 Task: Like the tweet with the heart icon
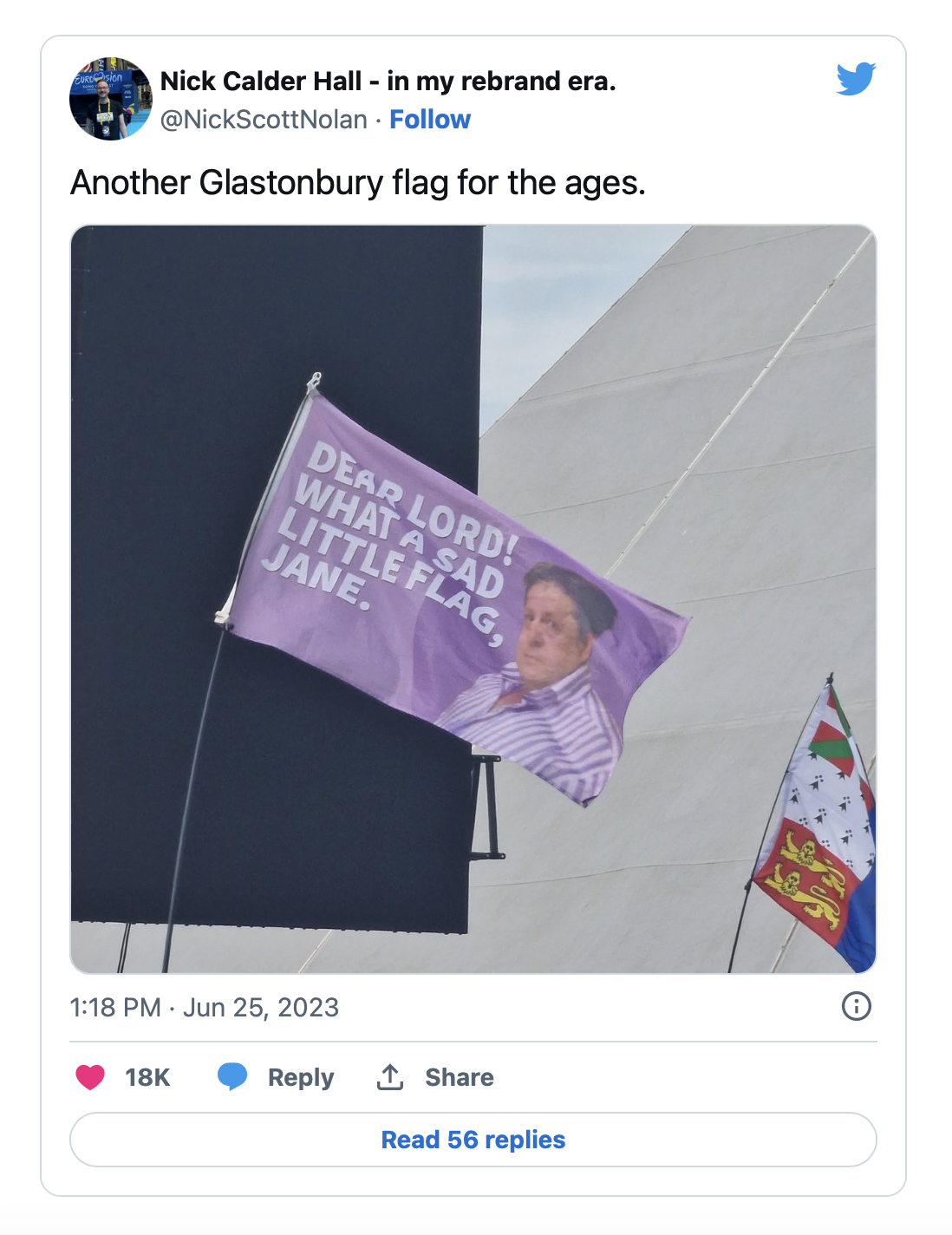[90, 1077]
